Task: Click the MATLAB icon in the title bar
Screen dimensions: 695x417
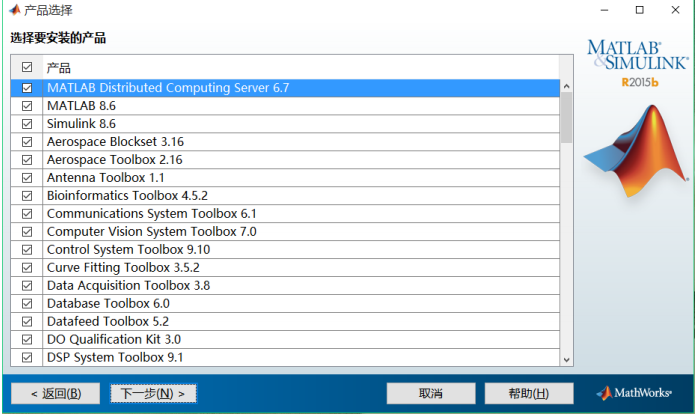Action: coord(15,10)
